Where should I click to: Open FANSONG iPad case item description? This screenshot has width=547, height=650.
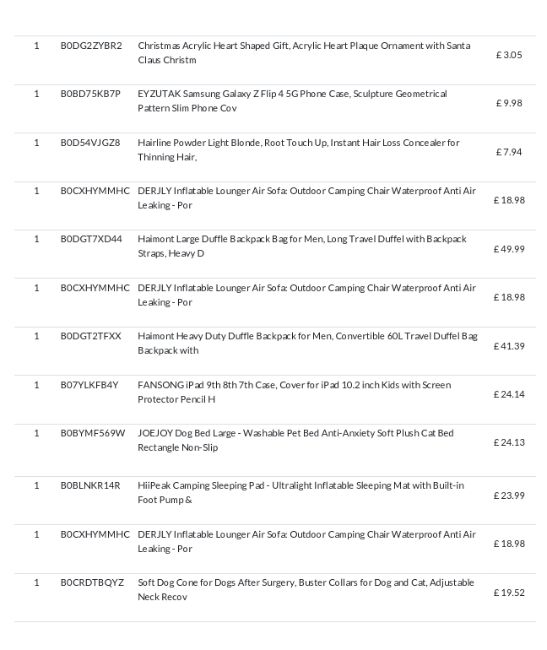tap(294, 392)
